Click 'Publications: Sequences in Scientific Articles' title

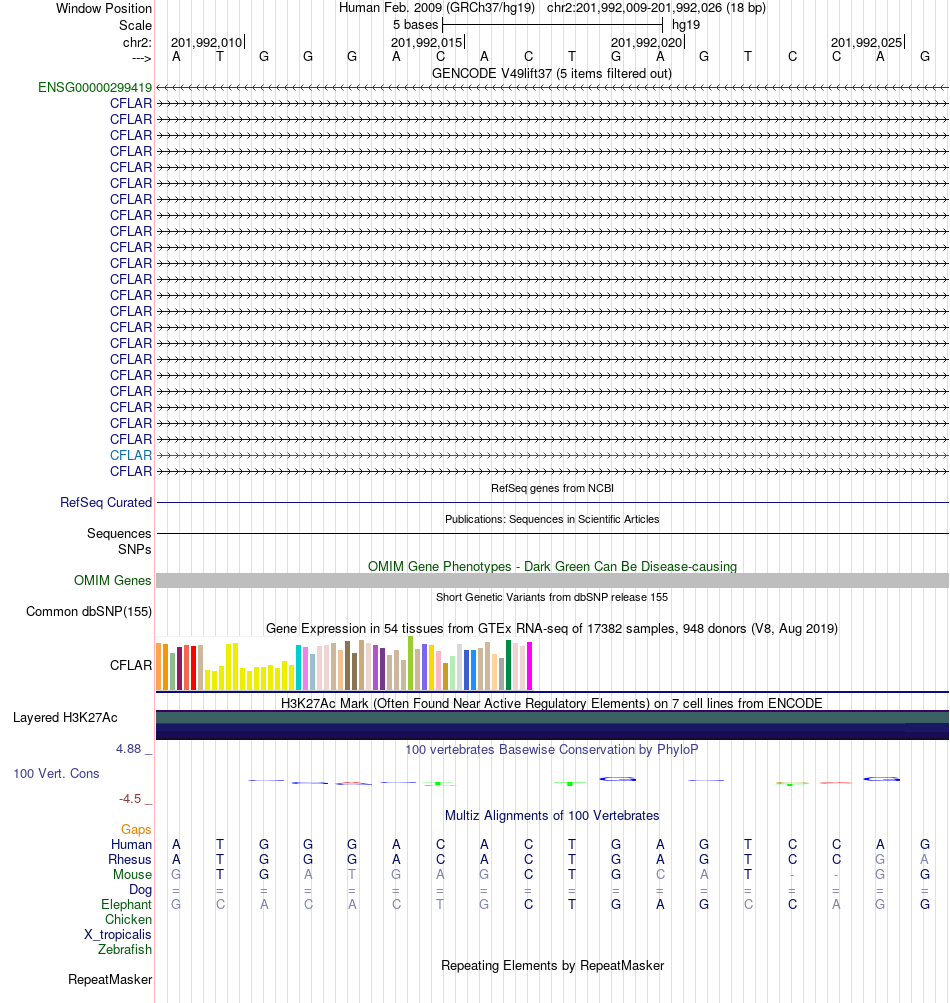tap(552, 519)
